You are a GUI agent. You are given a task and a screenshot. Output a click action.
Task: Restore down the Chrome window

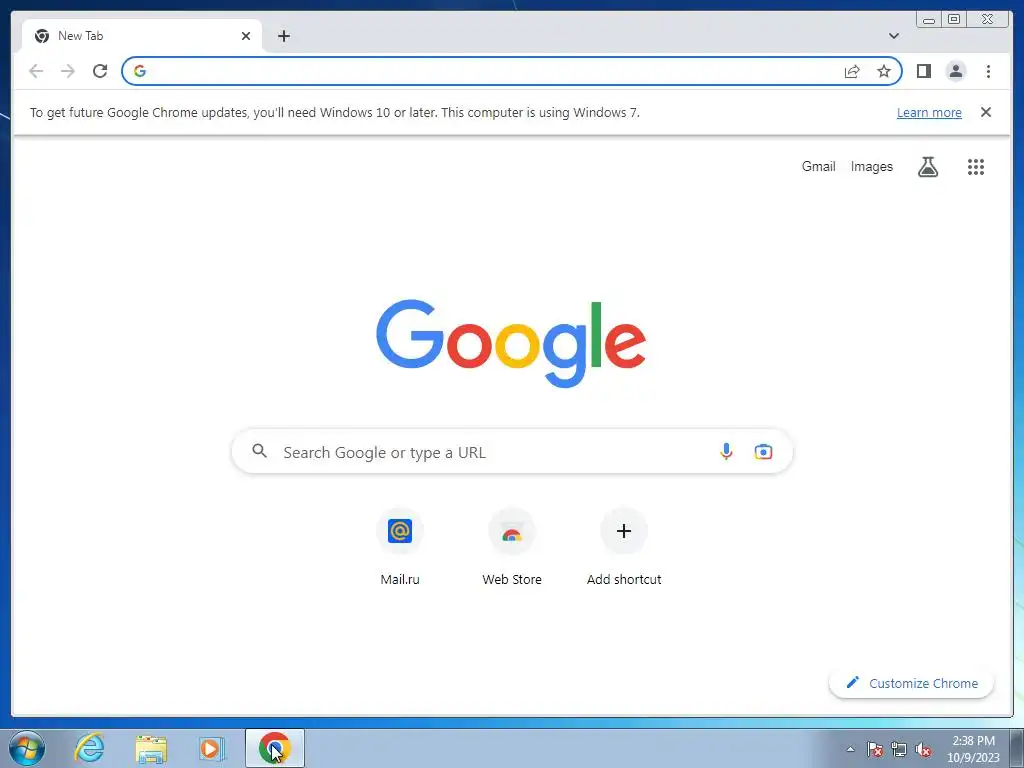(954, 20)
